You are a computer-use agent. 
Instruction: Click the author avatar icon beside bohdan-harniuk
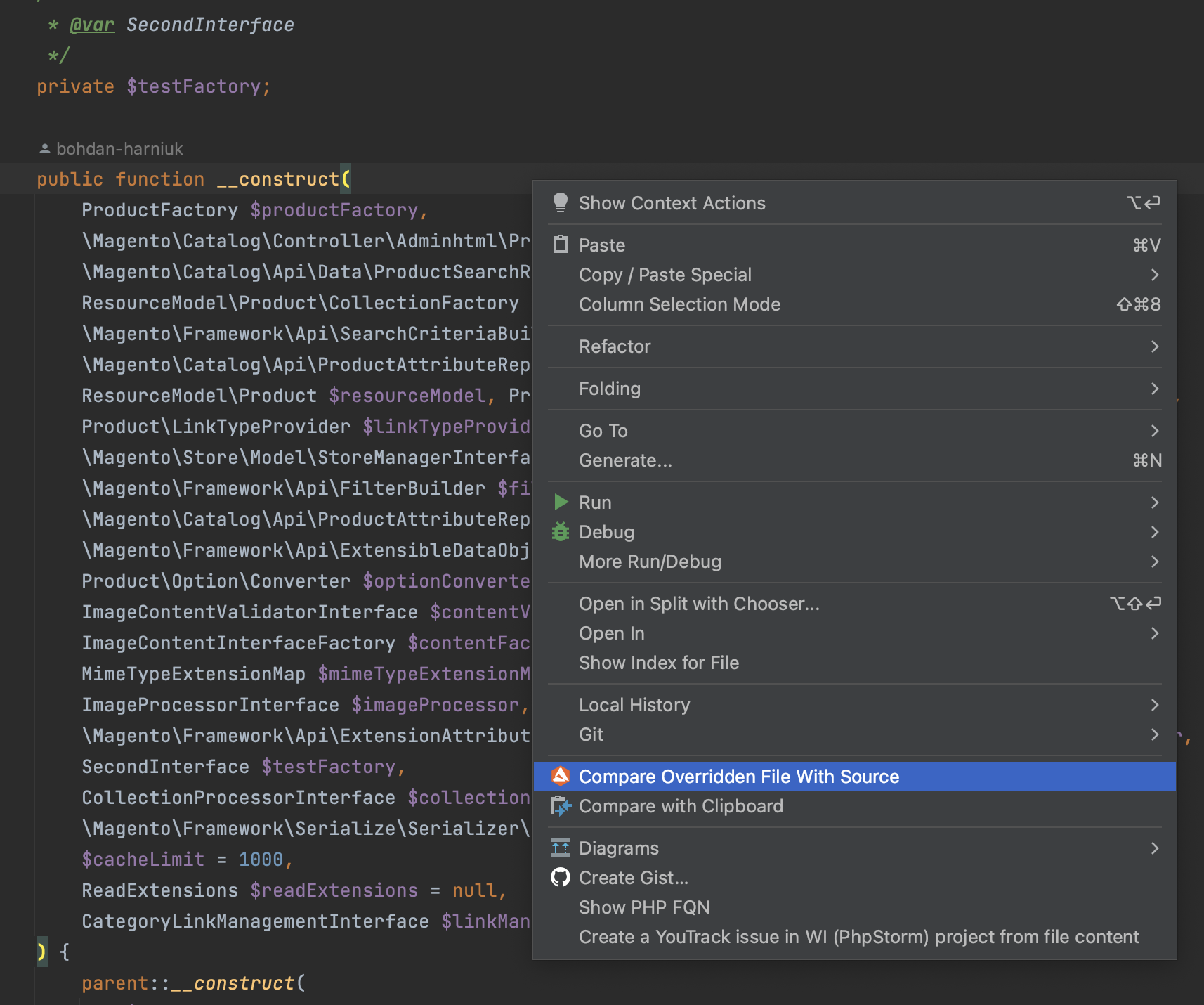click(44, 149)
